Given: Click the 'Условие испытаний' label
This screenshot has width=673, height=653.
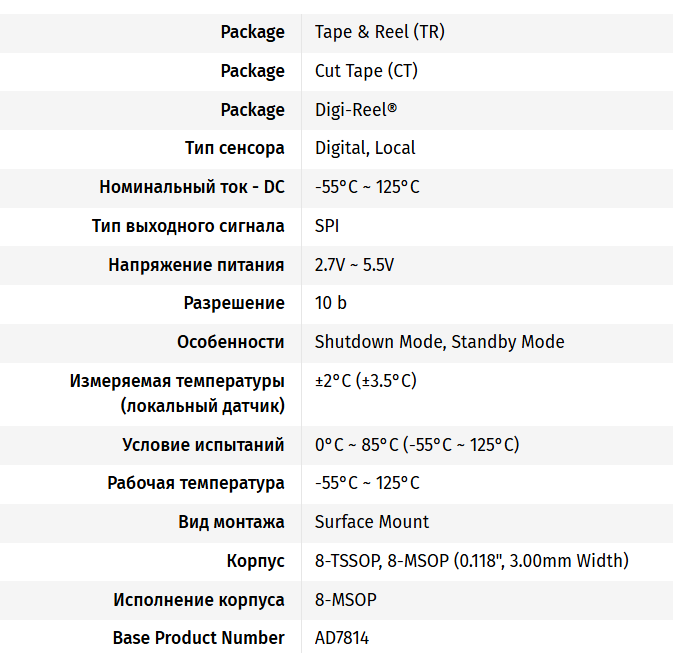Looking at the screenshot, I should (203, 445).
